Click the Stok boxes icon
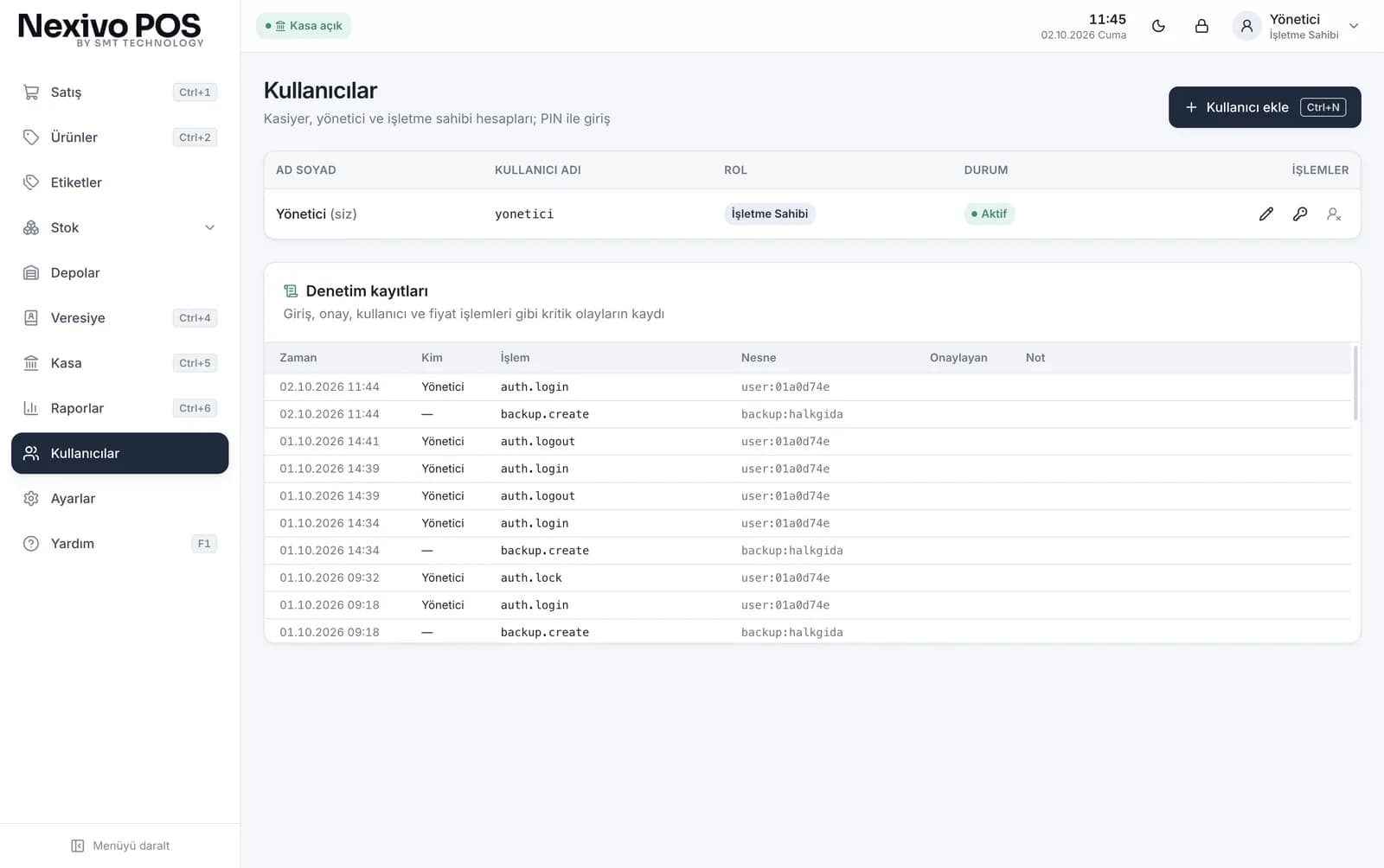Viewport: 1384px width, 868px height. pyautogui.click(x=31, y=227)
